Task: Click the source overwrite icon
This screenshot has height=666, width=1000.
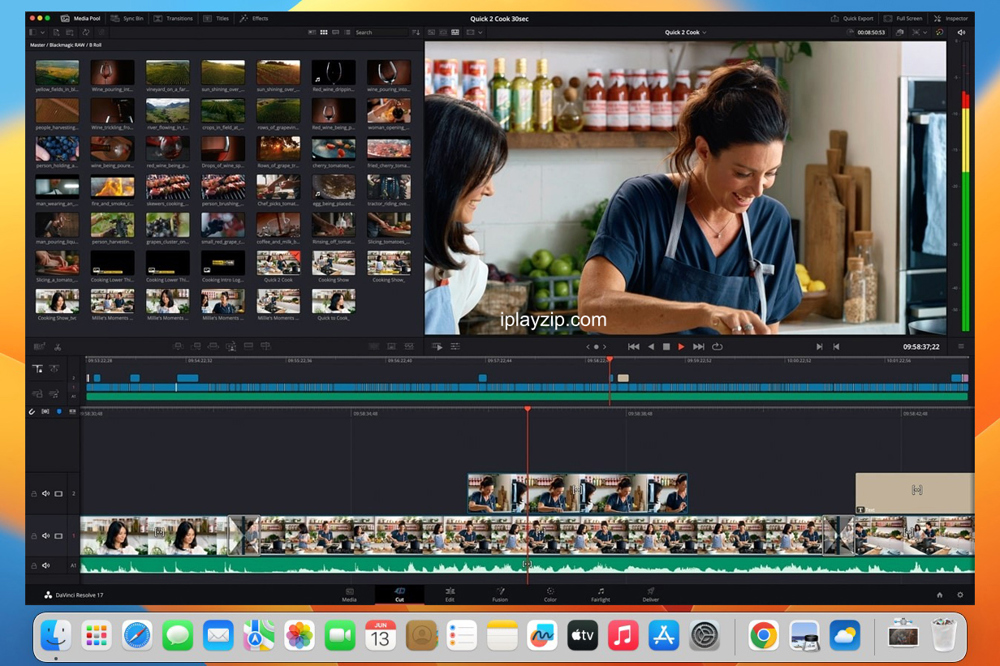Action: click(265, 346)
